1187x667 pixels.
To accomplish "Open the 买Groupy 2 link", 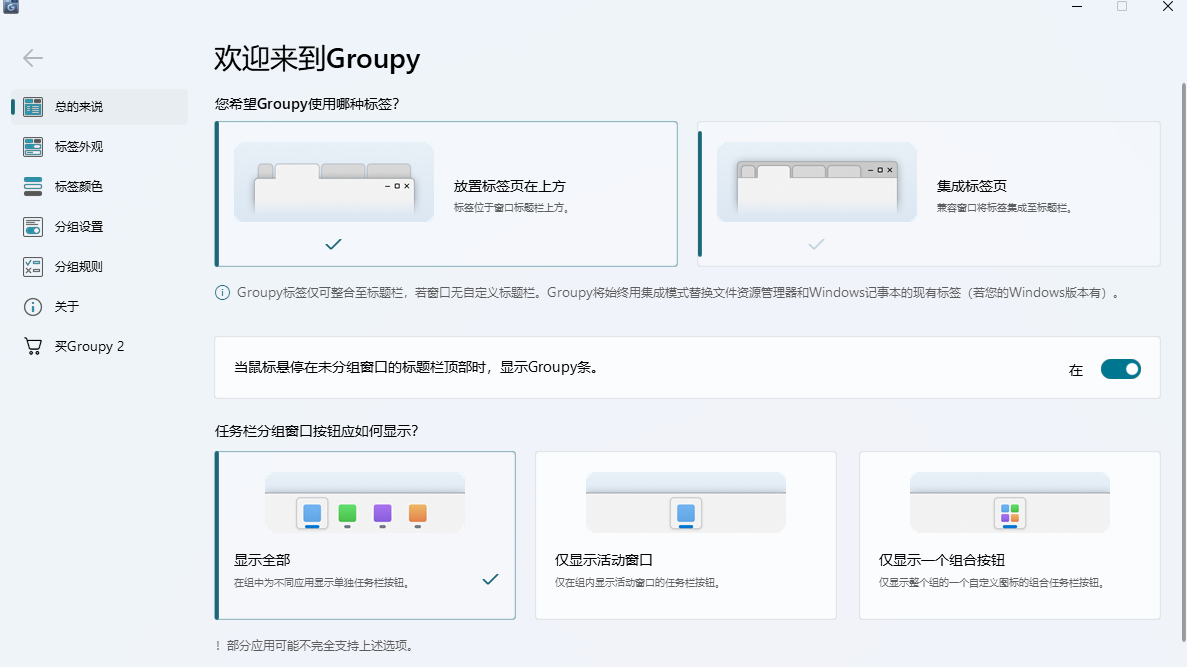I will (90, 347).
